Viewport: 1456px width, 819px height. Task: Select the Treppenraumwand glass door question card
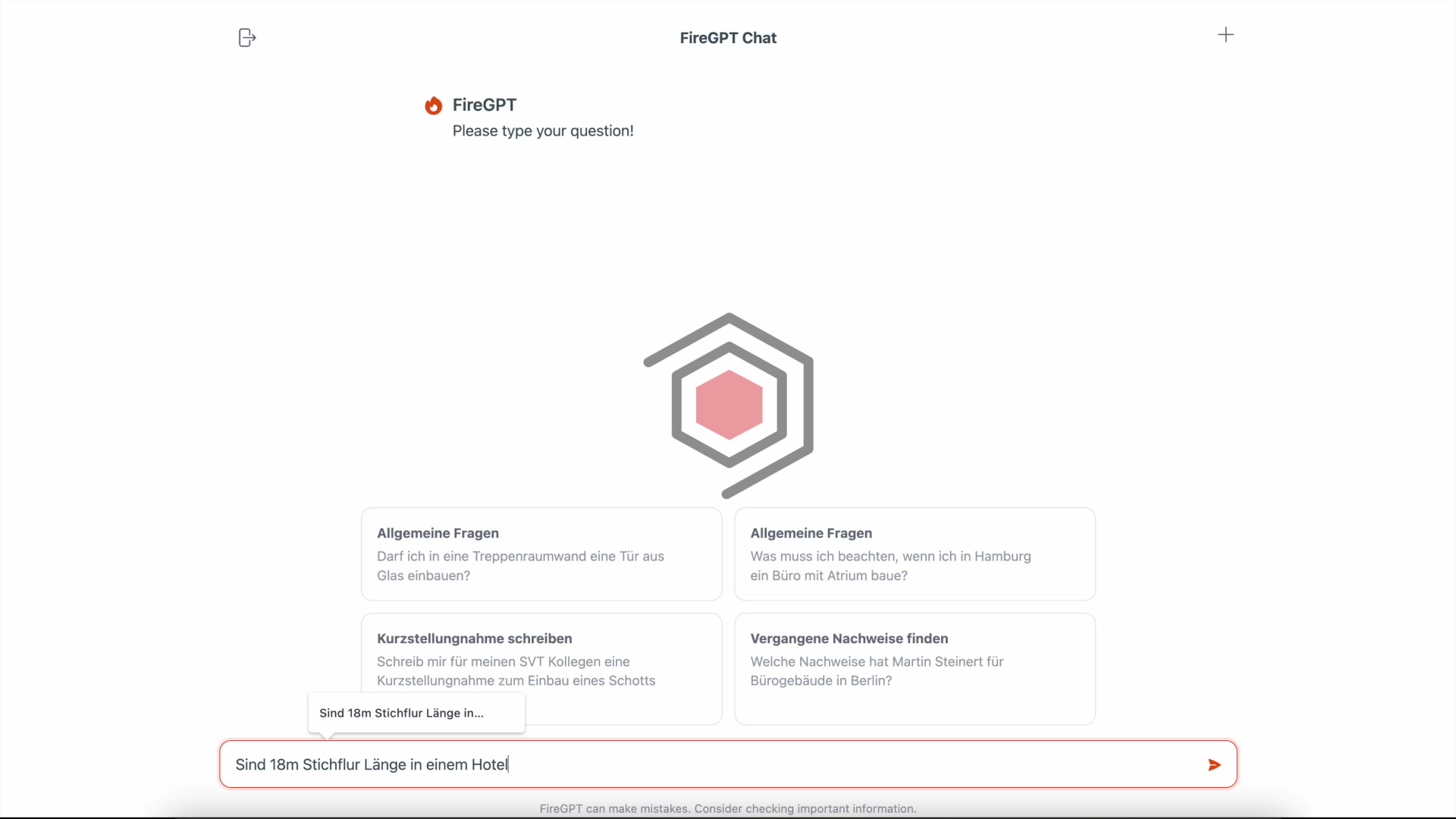[x=540, y=554]
